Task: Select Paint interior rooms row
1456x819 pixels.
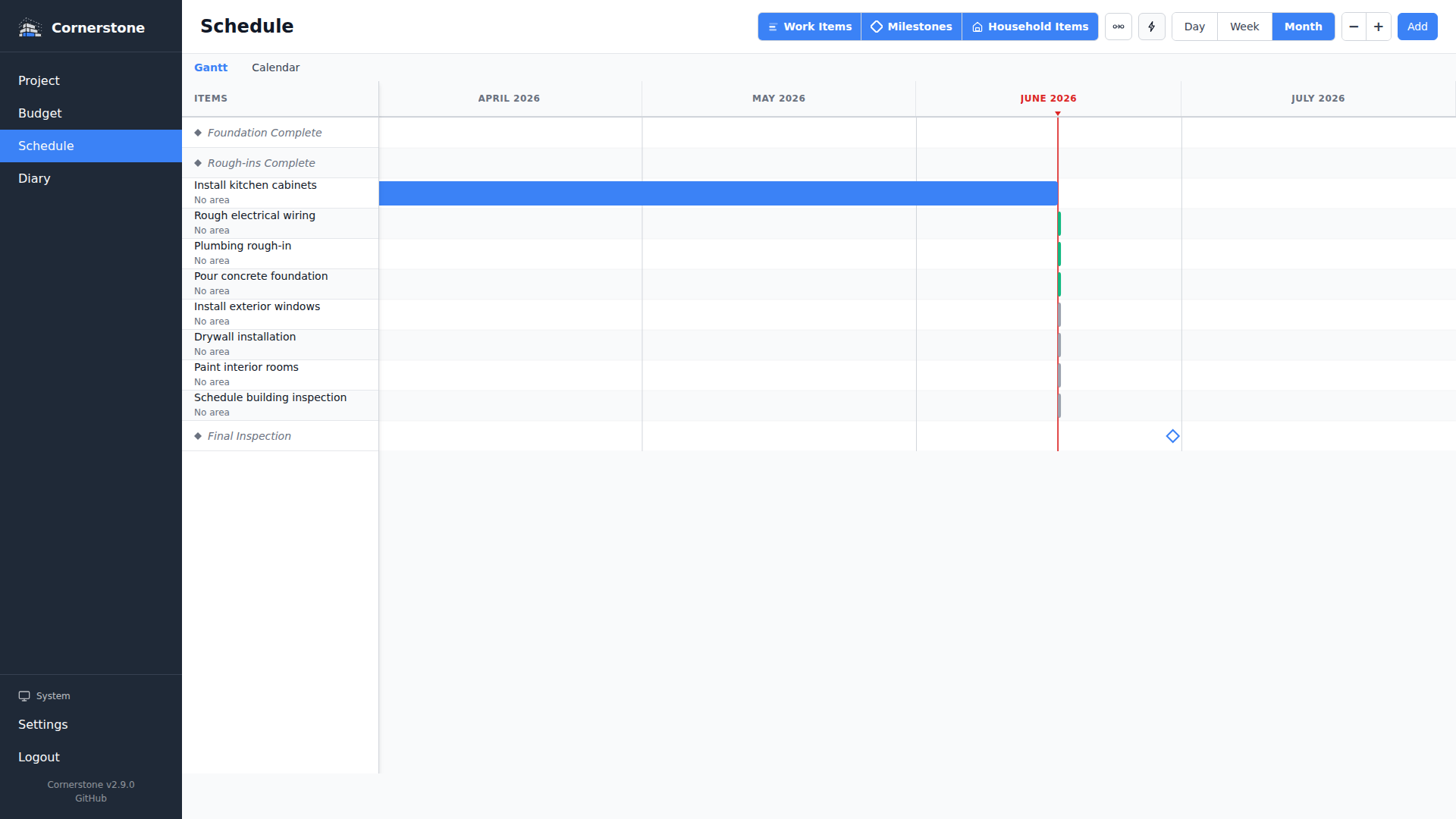Action: [x=281, y=375]
